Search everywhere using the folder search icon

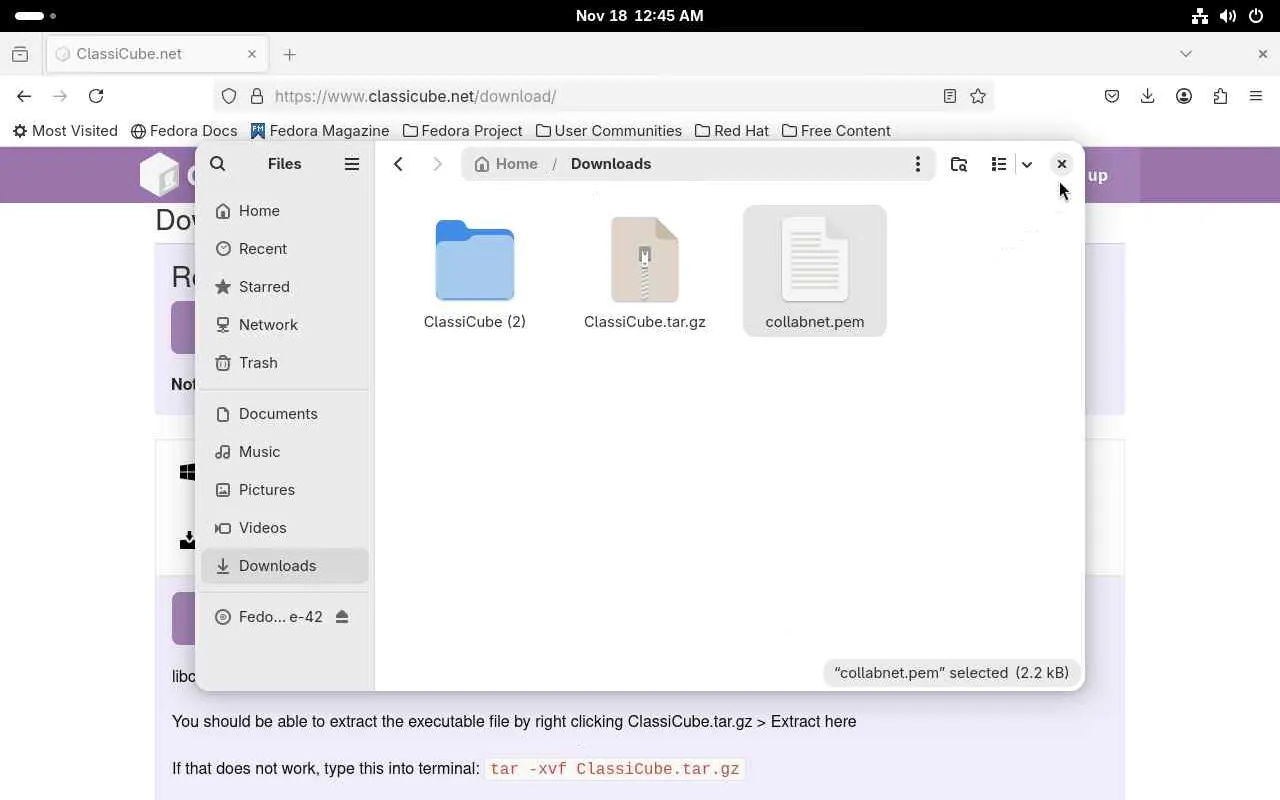pyautogui.click(x=959, y=164)
